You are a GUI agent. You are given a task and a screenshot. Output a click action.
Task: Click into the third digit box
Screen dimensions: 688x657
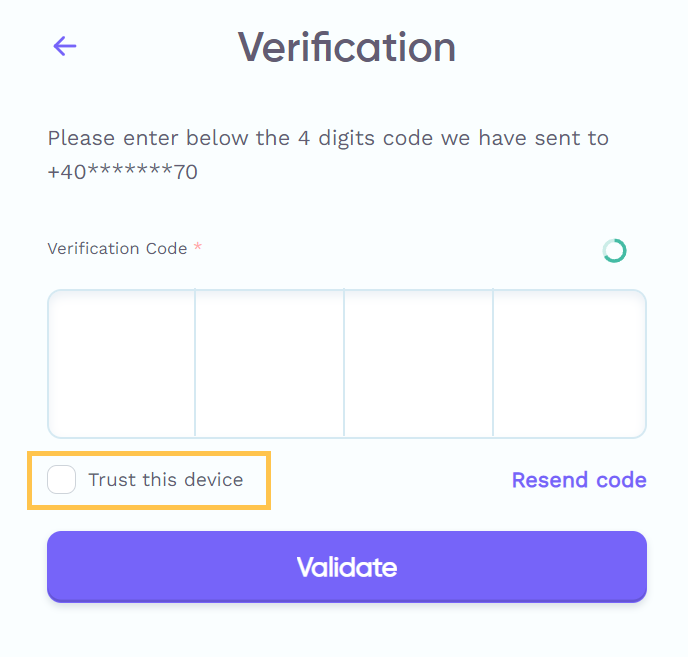(x=419, y=364)
